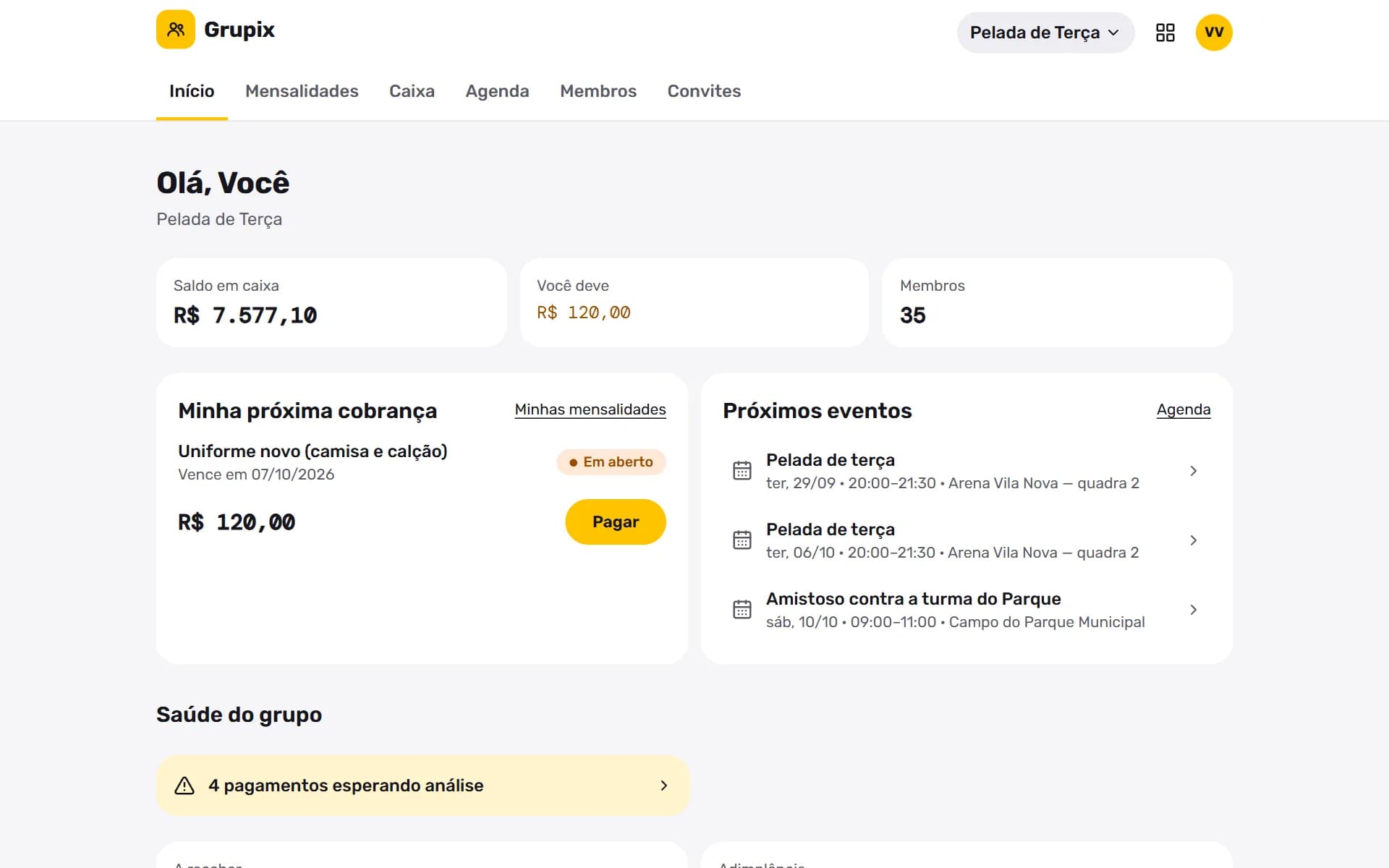Open the groups grid icon
1389x868 pixels.
click(x=1165, y=33)
